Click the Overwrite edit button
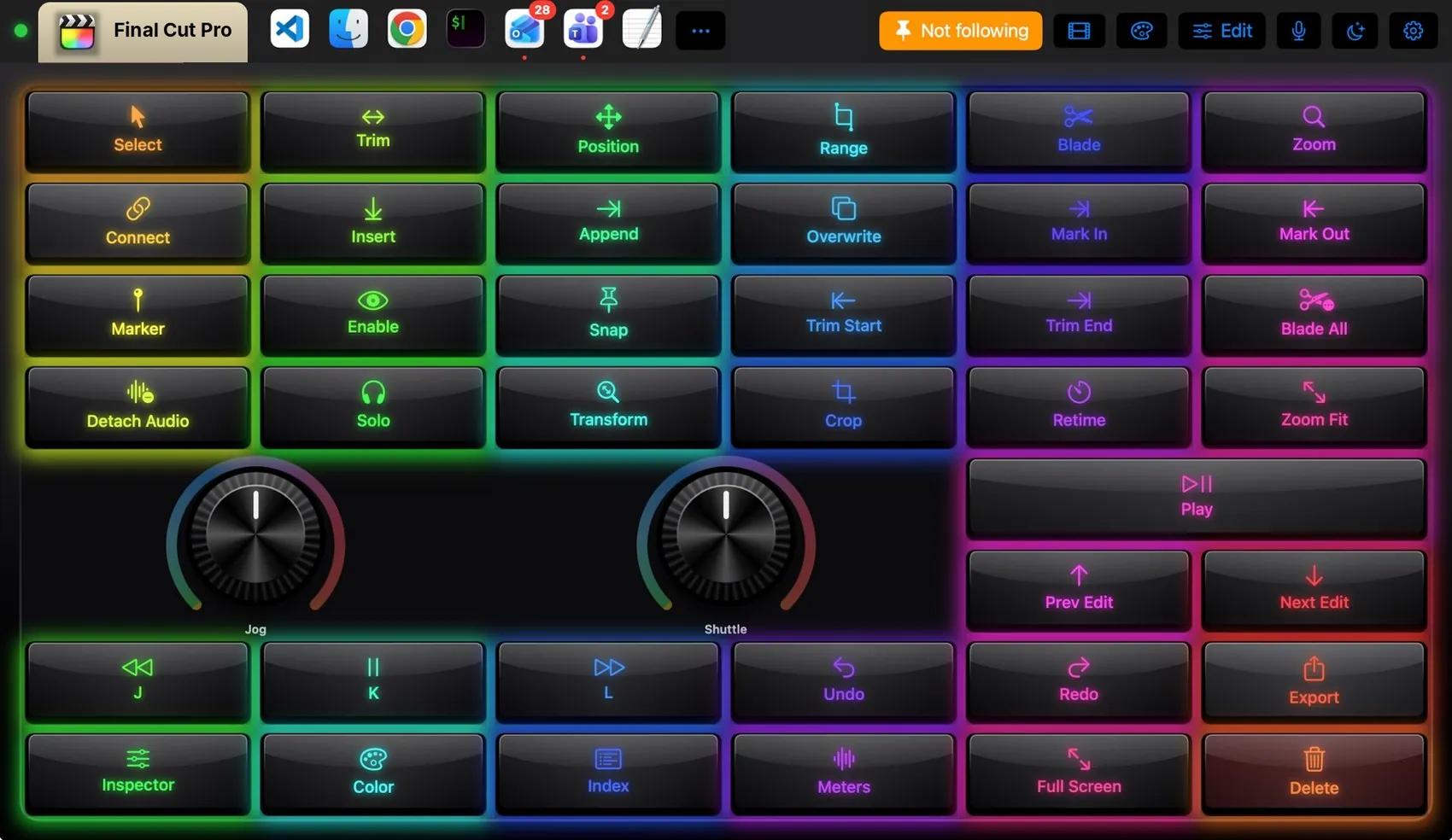This screenshot has height=840, width=1452. 843,223
